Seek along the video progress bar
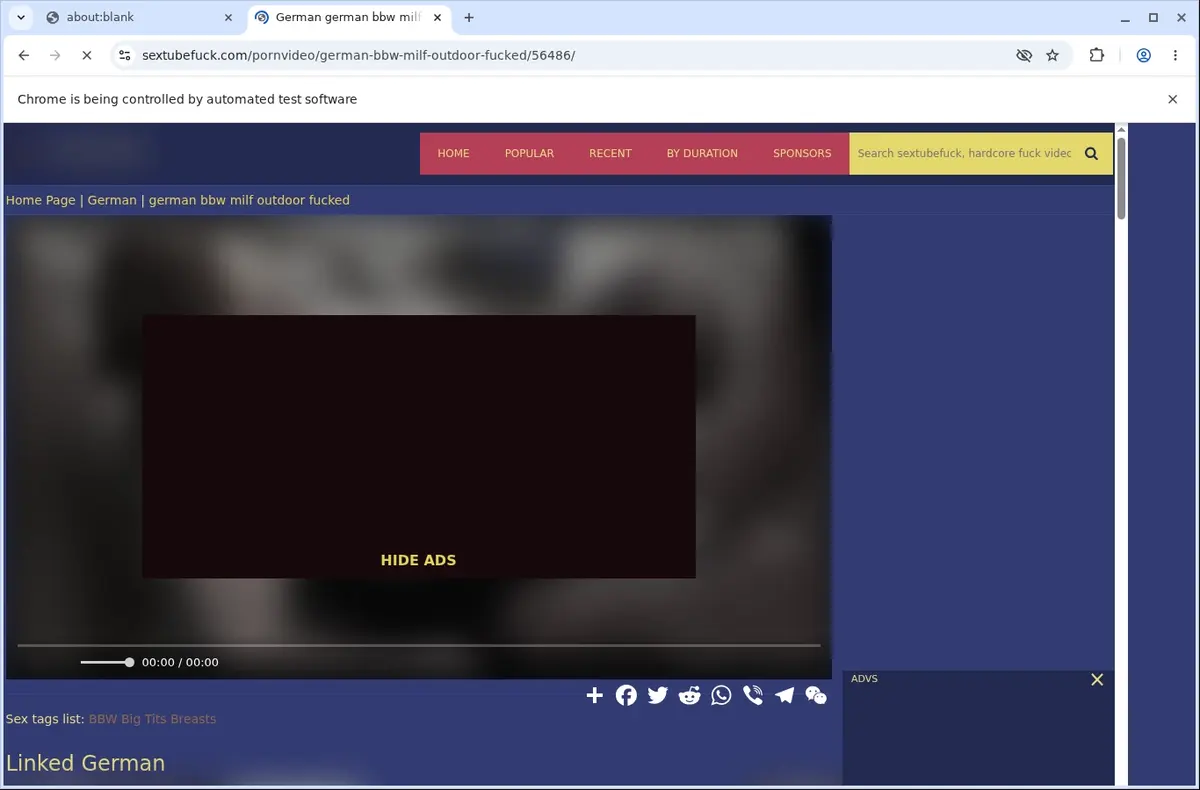1200x790 pixels. (x=419, y=645)
